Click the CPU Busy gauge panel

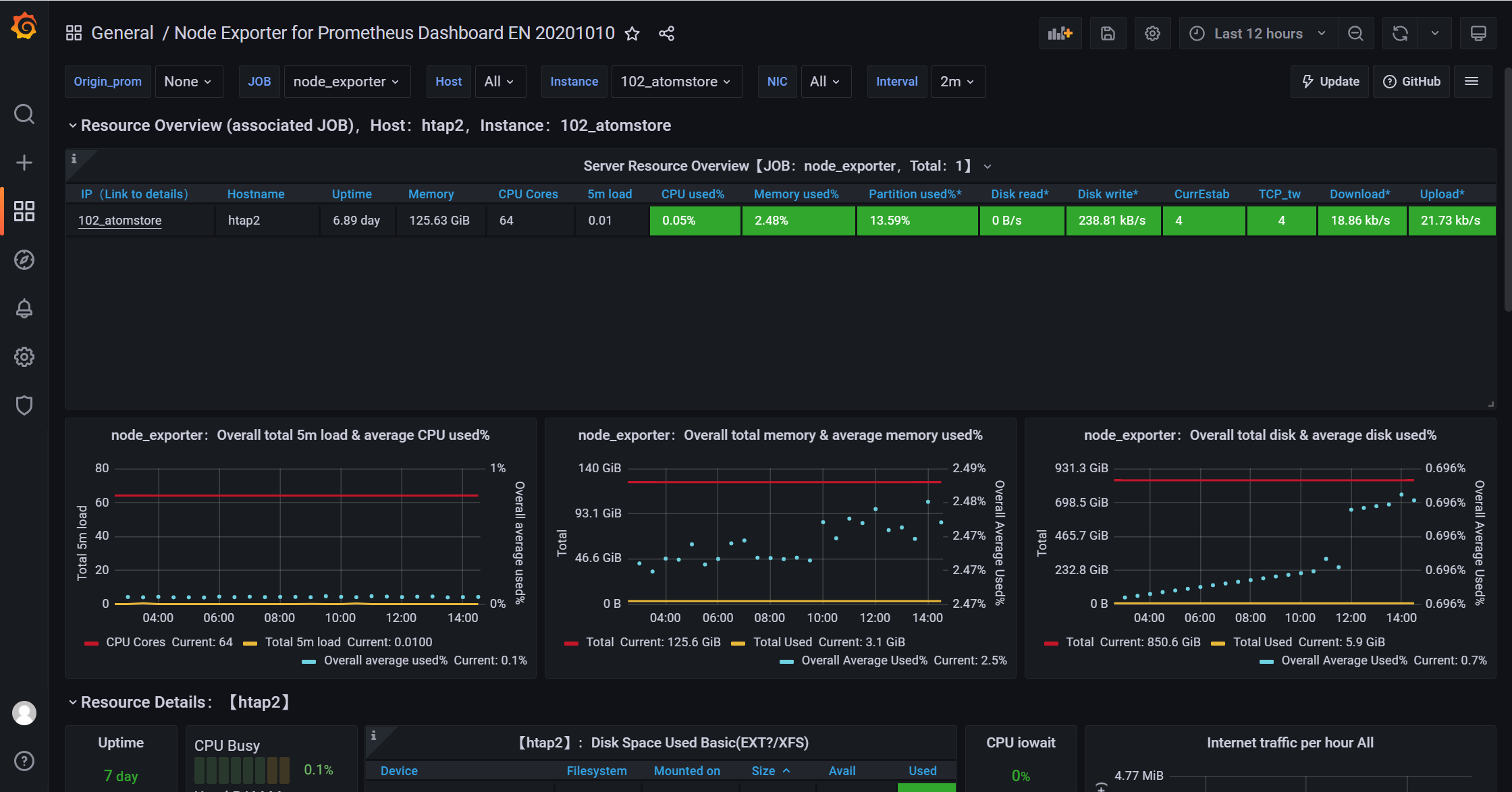(271, 759)
